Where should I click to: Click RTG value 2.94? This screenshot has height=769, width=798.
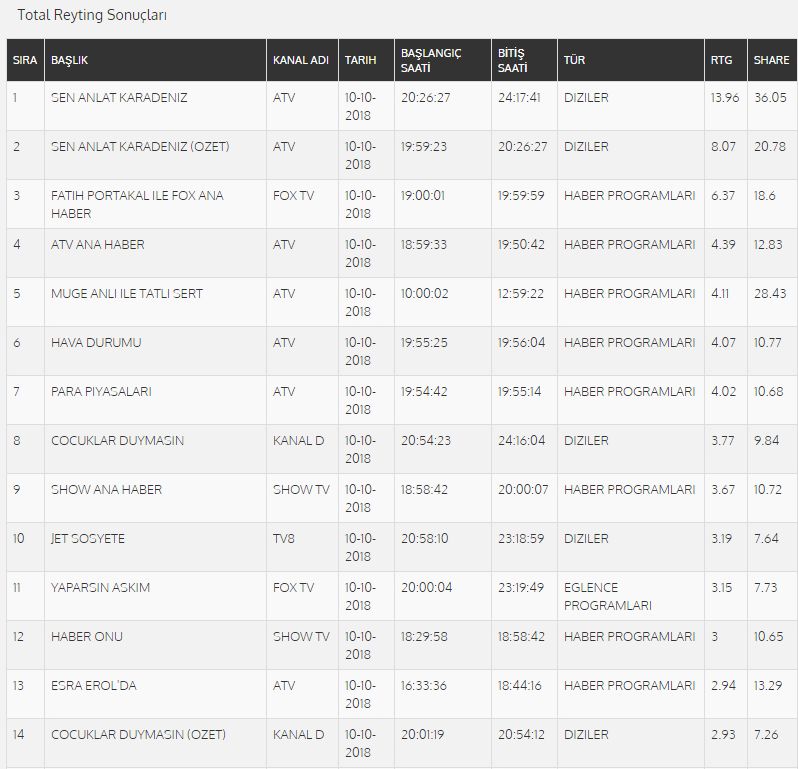723,686
